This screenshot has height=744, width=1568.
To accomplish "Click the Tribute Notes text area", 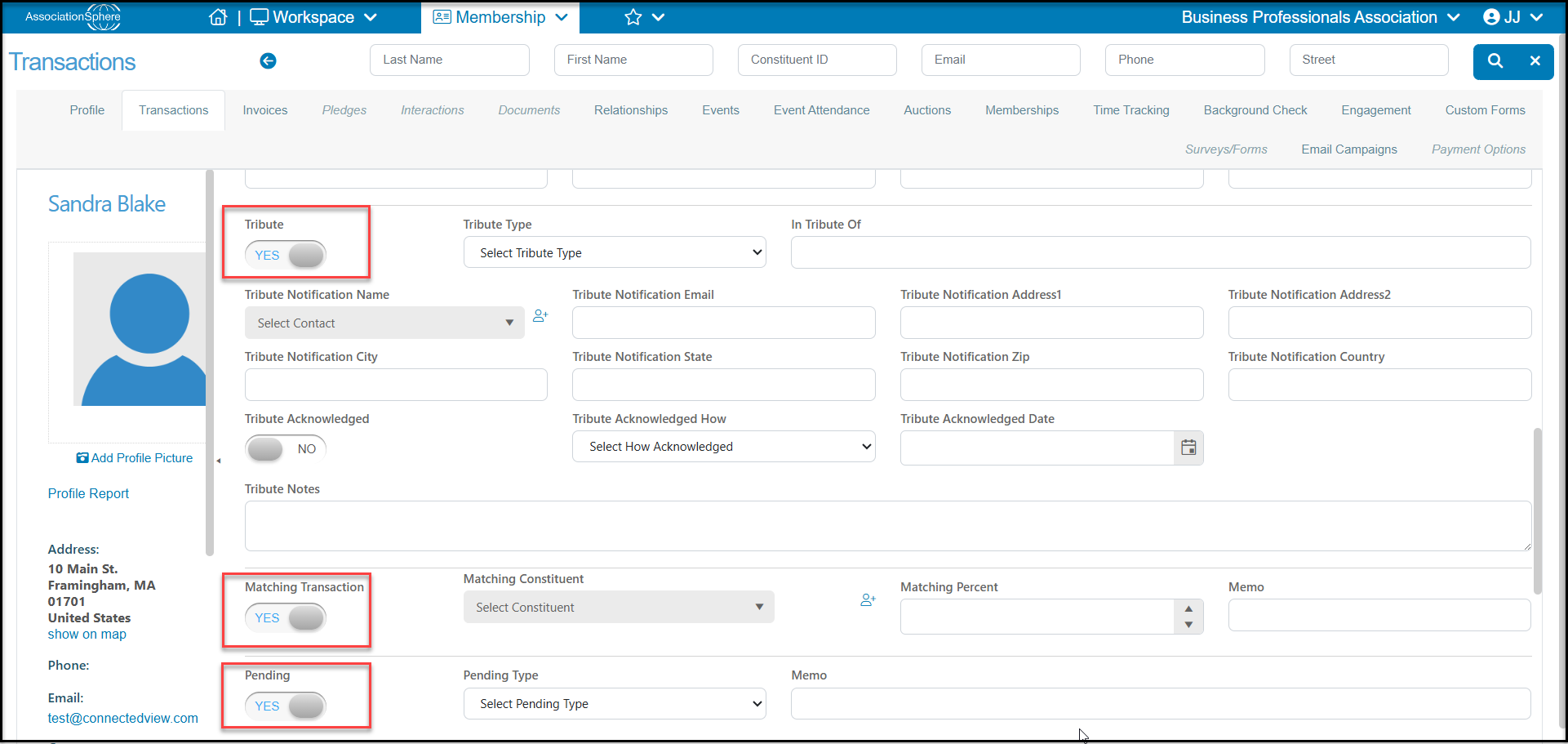I will pyautogui.click(x=888, y=526).
